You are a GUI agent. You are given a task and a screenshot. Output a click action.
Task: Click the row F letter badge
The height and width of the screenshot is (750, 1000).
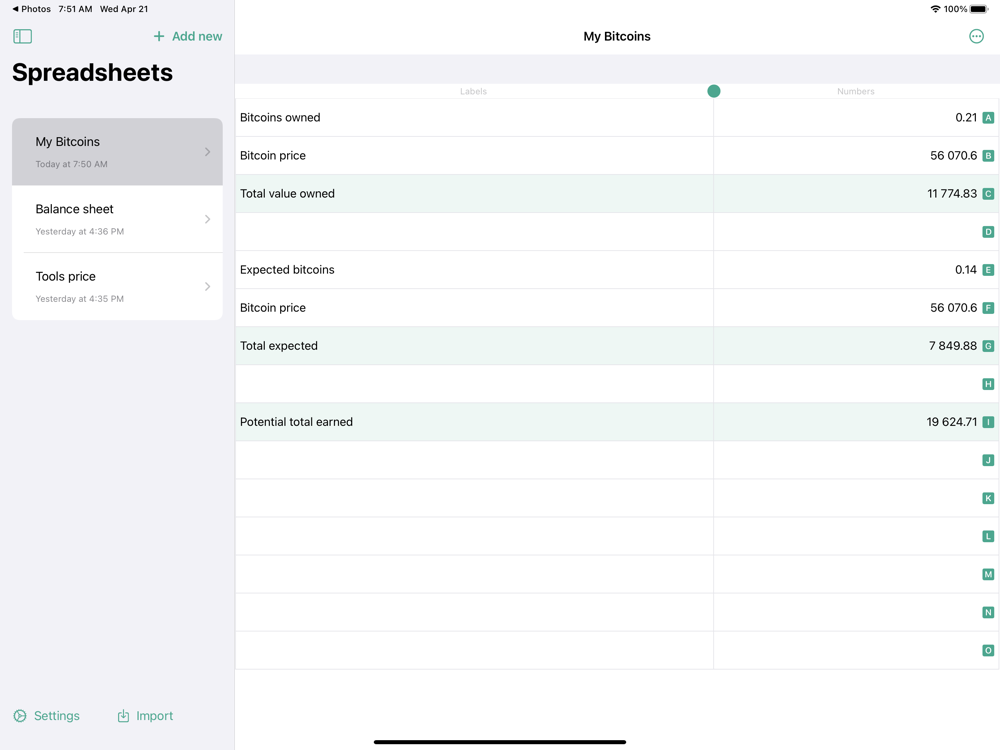click(x=988, y=308)
